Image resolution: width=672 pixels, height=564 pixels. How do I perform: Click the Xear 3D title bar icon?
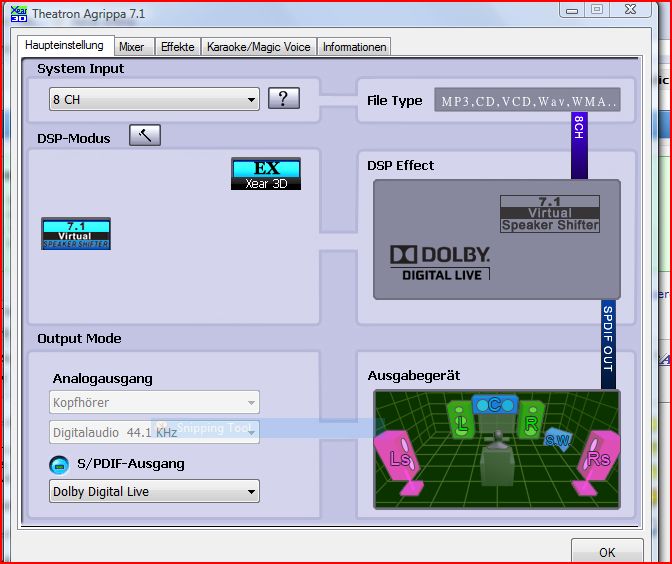pyautogui.click(x=18, y=14)
